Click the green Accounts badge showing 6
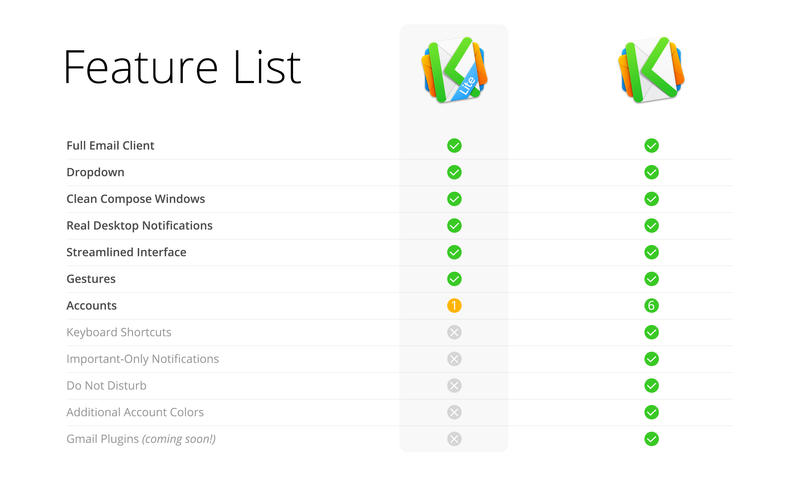This screenshot has height=500, width=800. [651, 306]
